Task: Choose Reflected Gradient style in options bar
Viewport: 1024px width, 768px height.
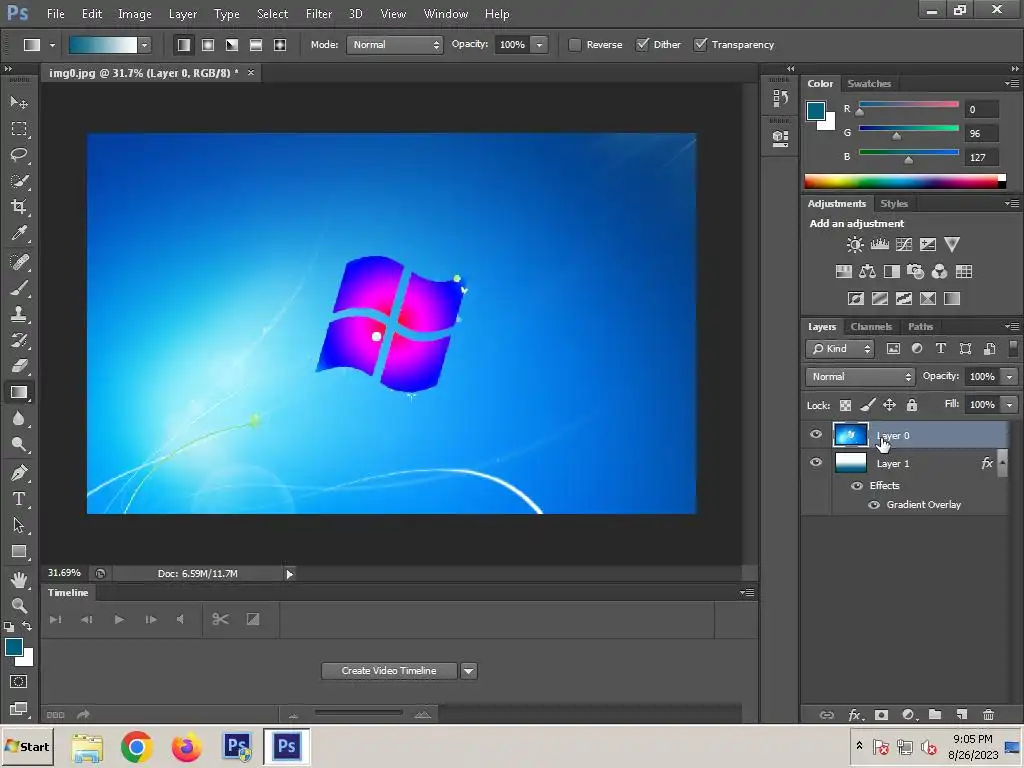Action: 256,45
